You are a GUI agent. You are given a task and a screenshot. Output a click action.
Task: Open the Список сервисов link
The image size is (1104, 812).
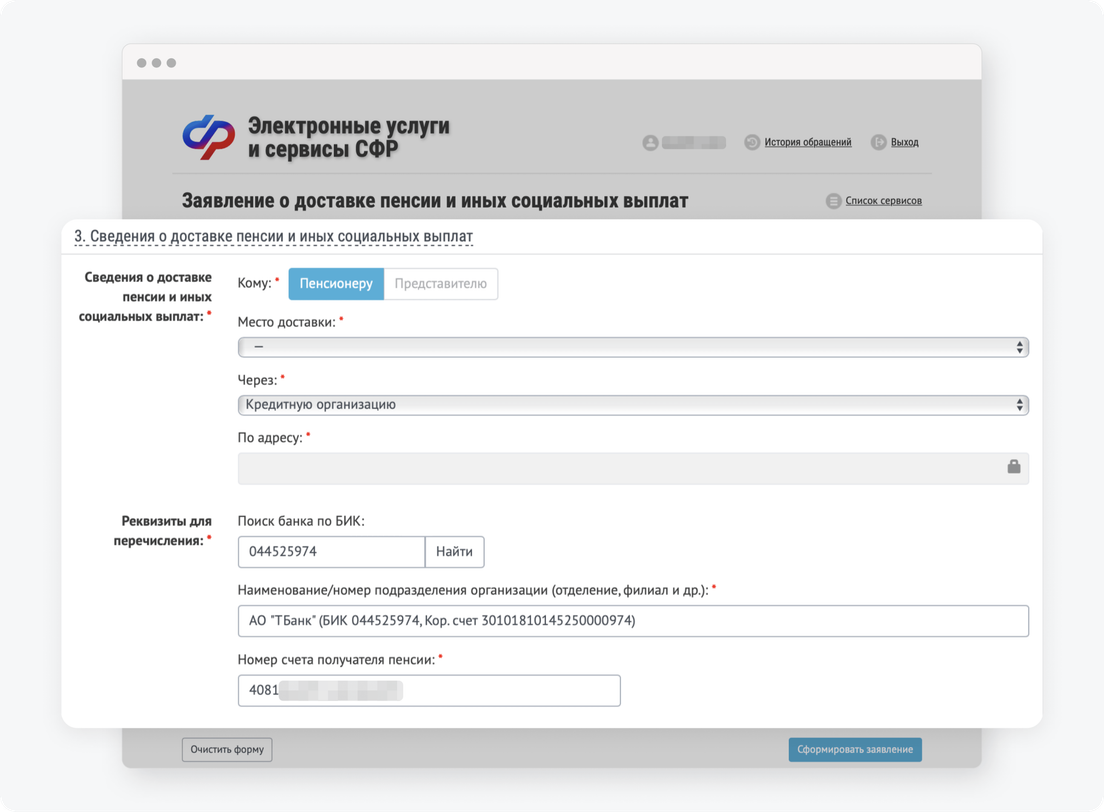(x=884, y=201)
